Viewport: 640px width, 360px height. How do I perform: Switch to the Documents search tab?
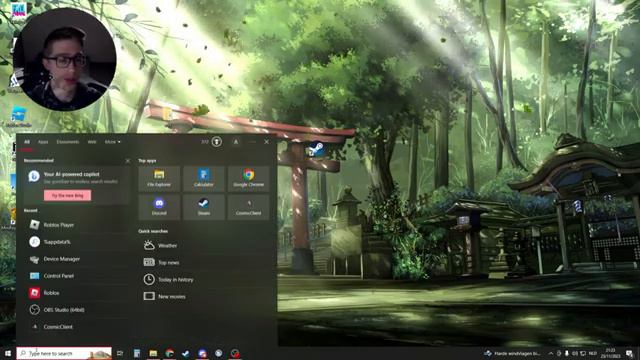68,142
